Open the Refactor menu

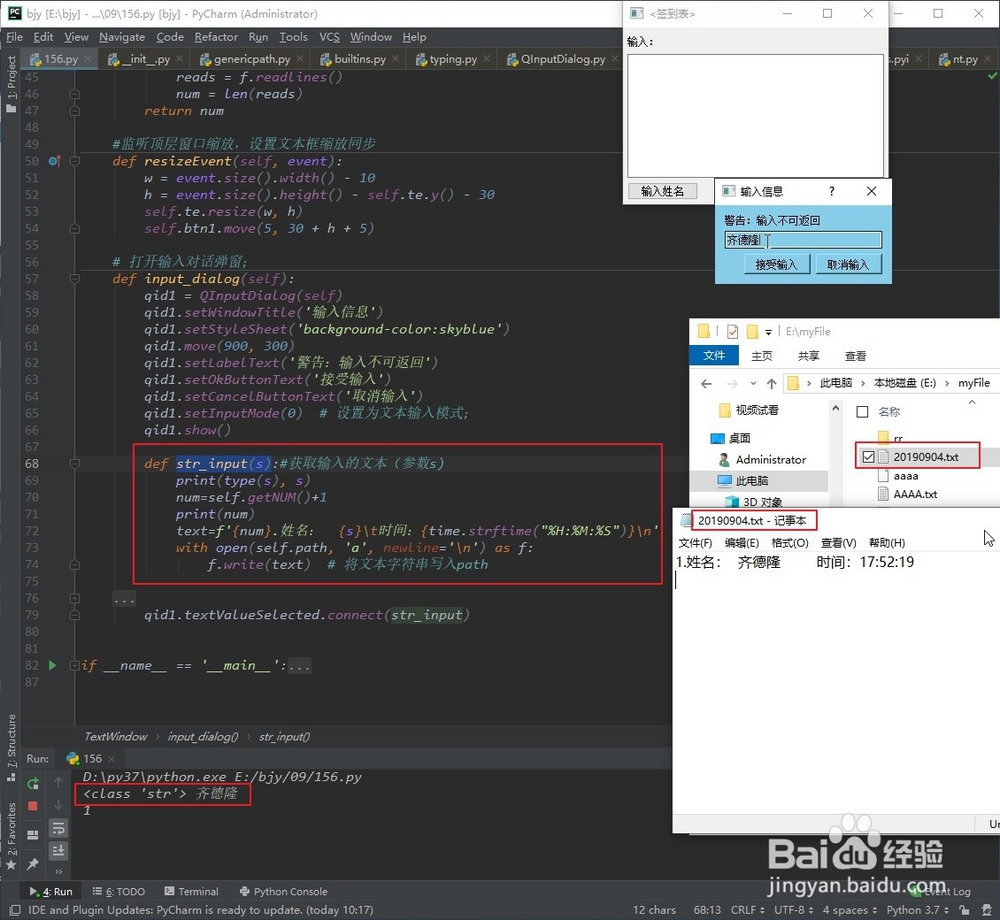pos(216,36)
